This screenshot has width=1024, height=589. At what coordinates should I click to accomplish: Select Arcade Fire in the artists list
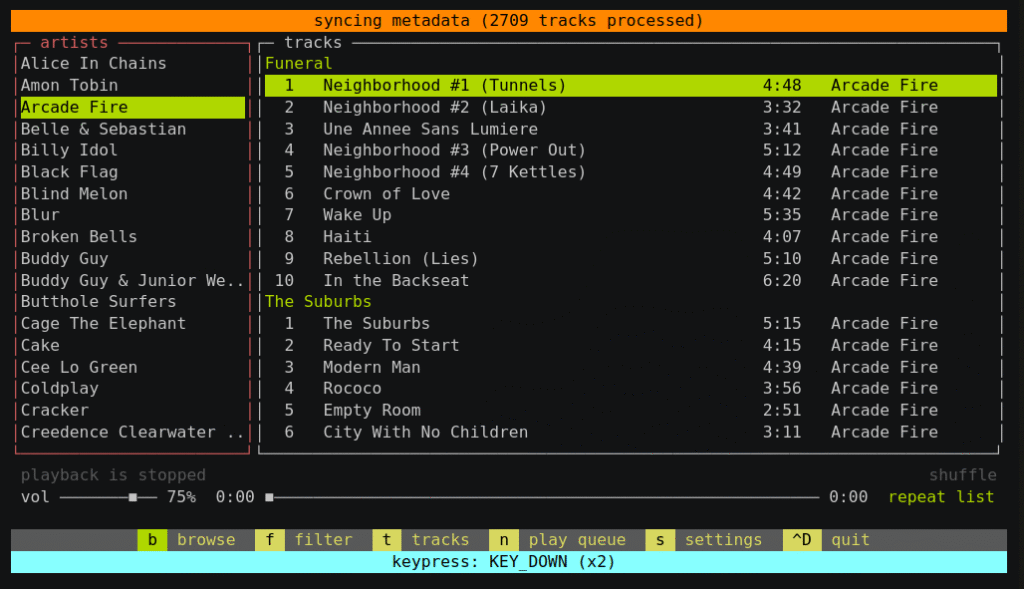[x=133, y=107]
